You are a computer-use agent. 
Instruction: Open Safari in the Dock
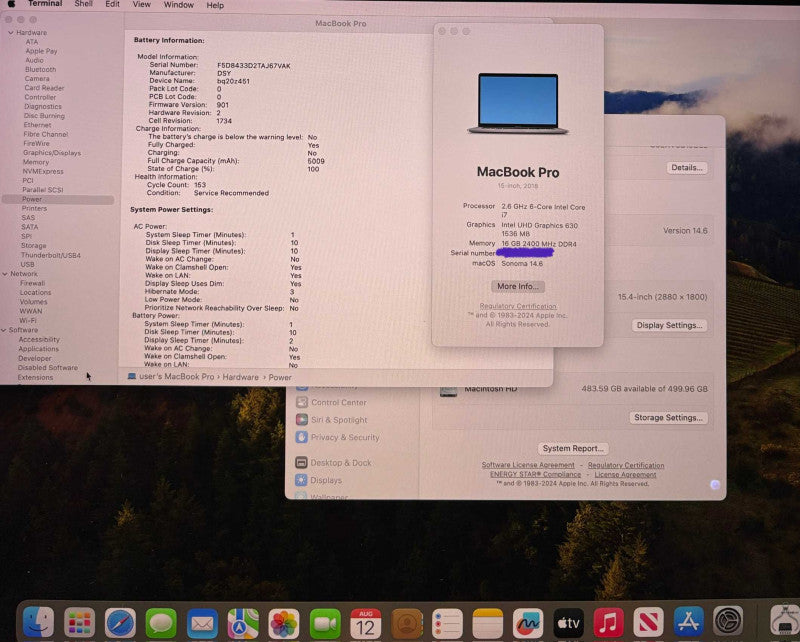[120, 623]
